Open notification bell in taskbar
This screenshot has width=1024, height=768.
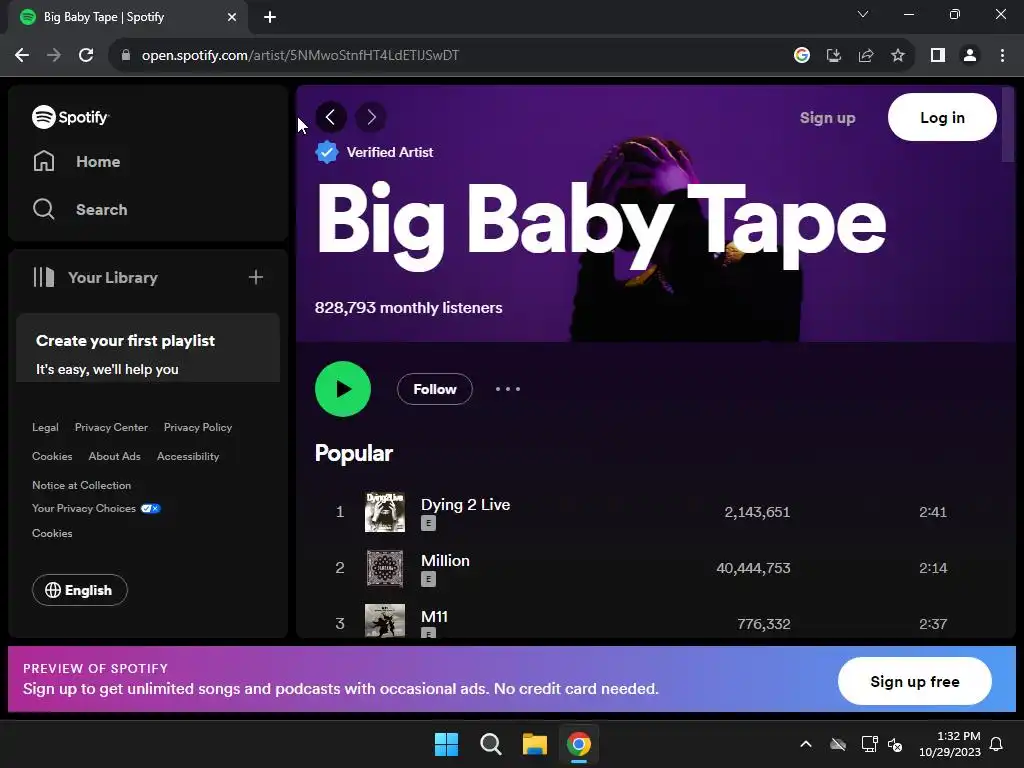tap(997, 744)
